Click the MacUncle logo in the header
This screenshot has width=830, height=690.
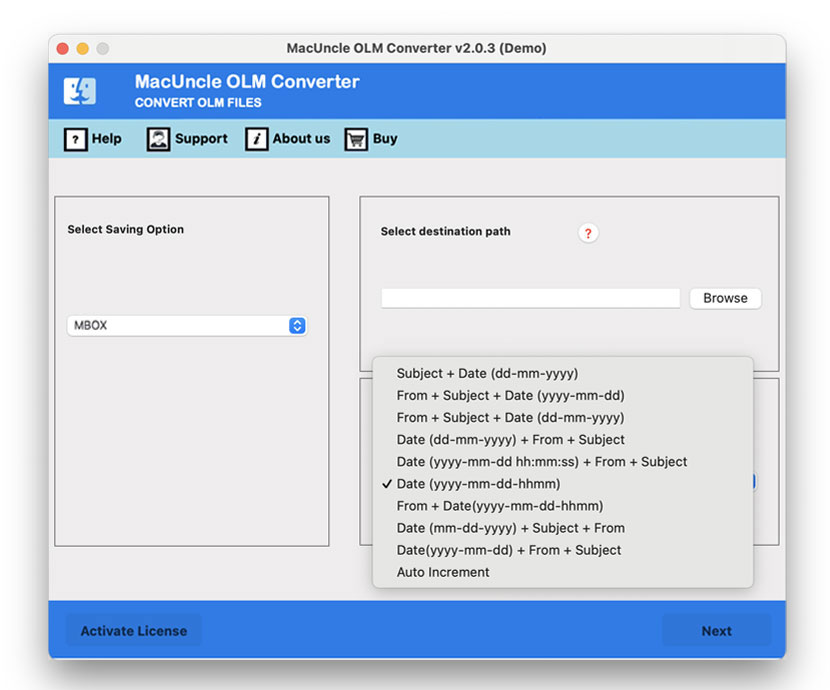click(80, 90)
